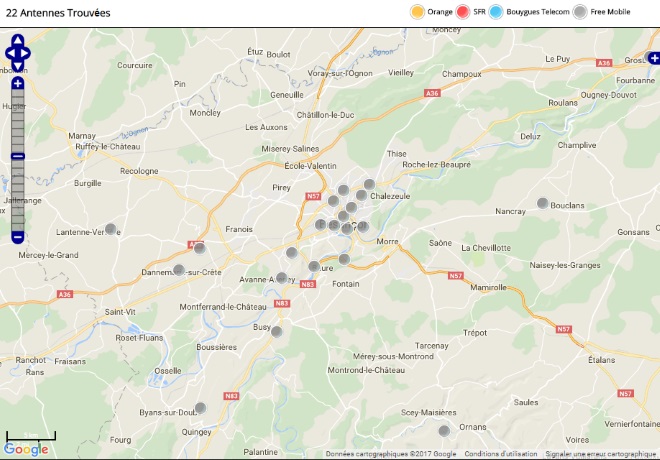The image size is (660, 460).
Task: Pan the map left with left arrow
Action: coord(10,53)
